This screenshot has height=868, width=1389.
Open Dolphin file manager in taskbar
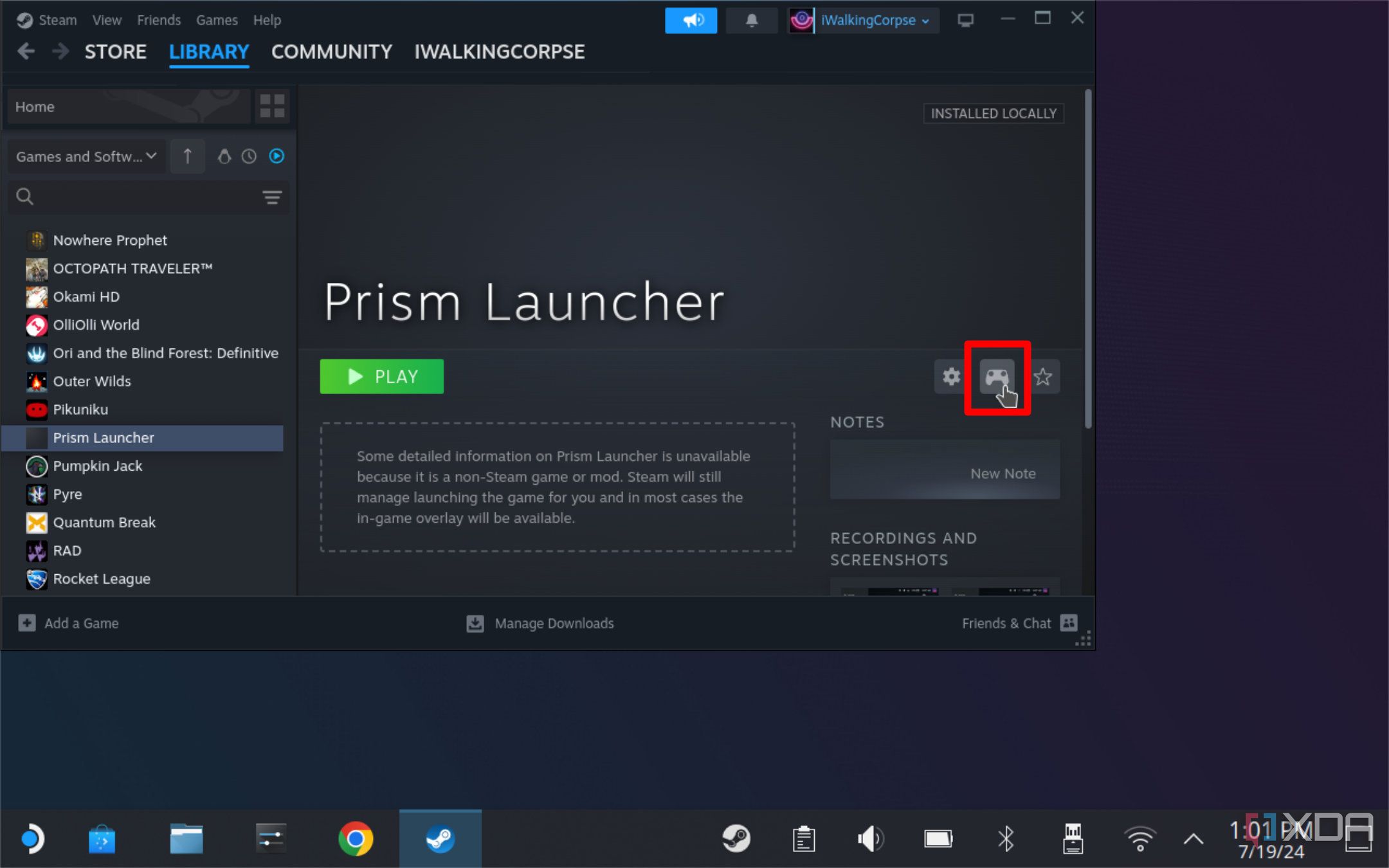[186, 838]
